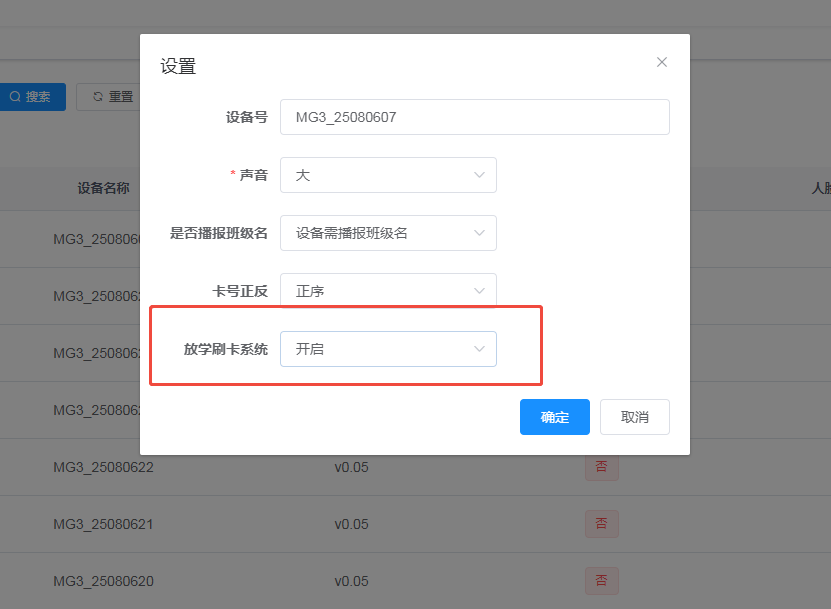Click the 设备号 input containing MG3_25080607
Screen dimensions: 831x609
click(x=475, y=116)
